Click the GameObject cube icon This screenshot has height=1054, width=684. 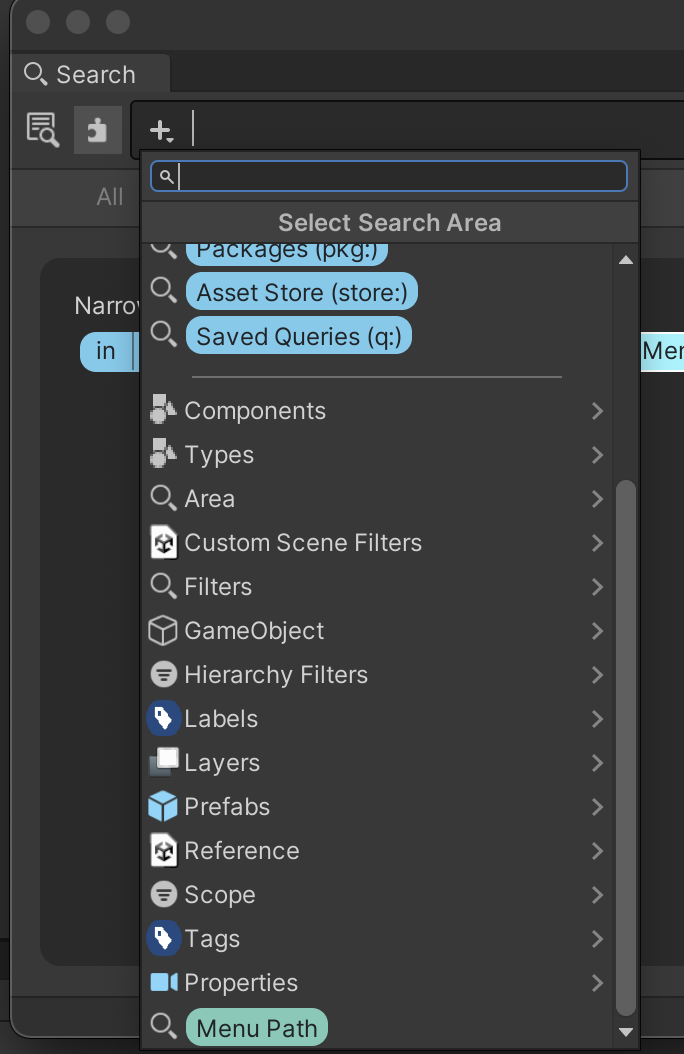click(163, 631)
